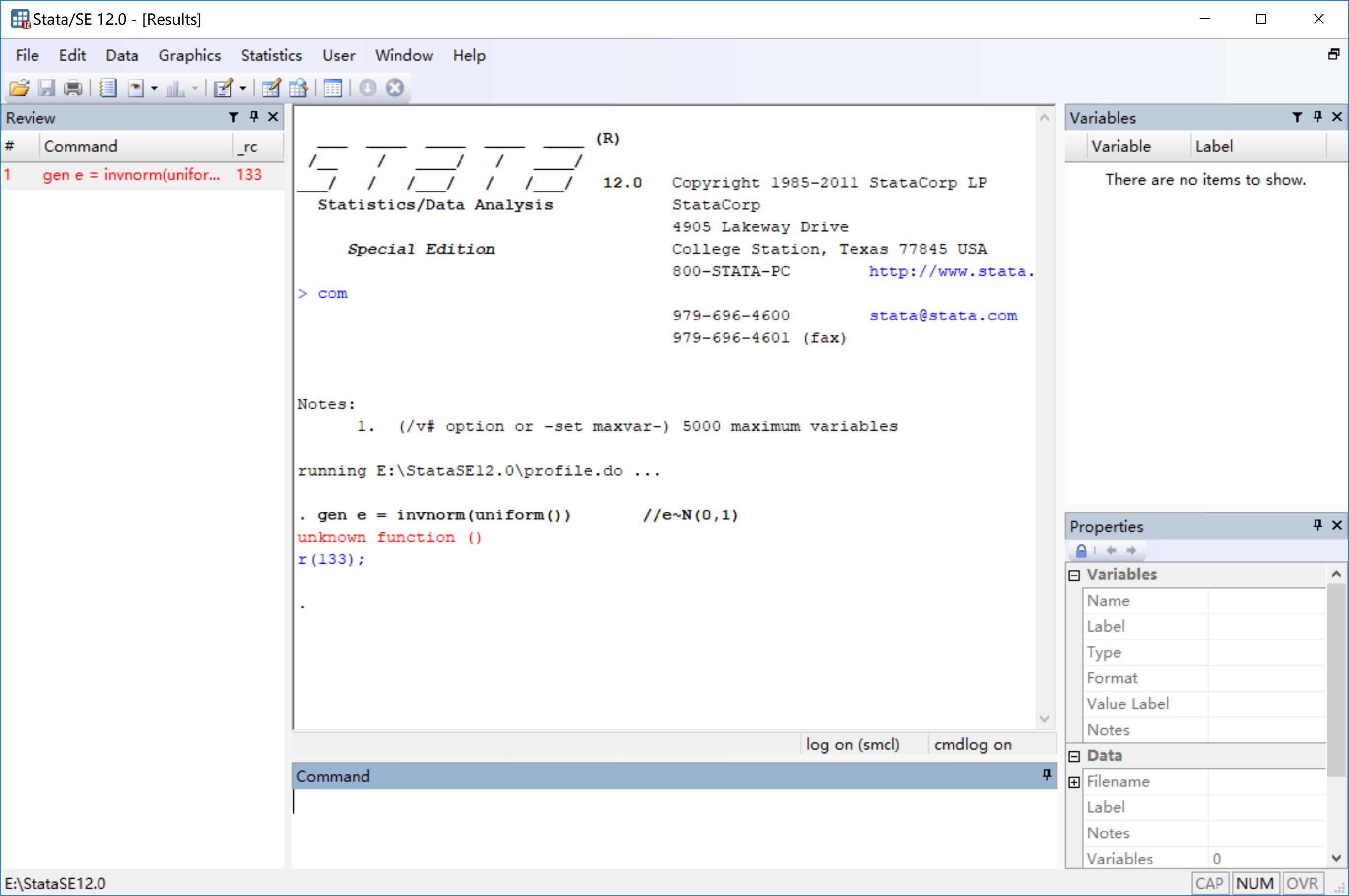Click the Print results toolbar icon
This screenshot has height=896, width=1349.
coord(73,88)
